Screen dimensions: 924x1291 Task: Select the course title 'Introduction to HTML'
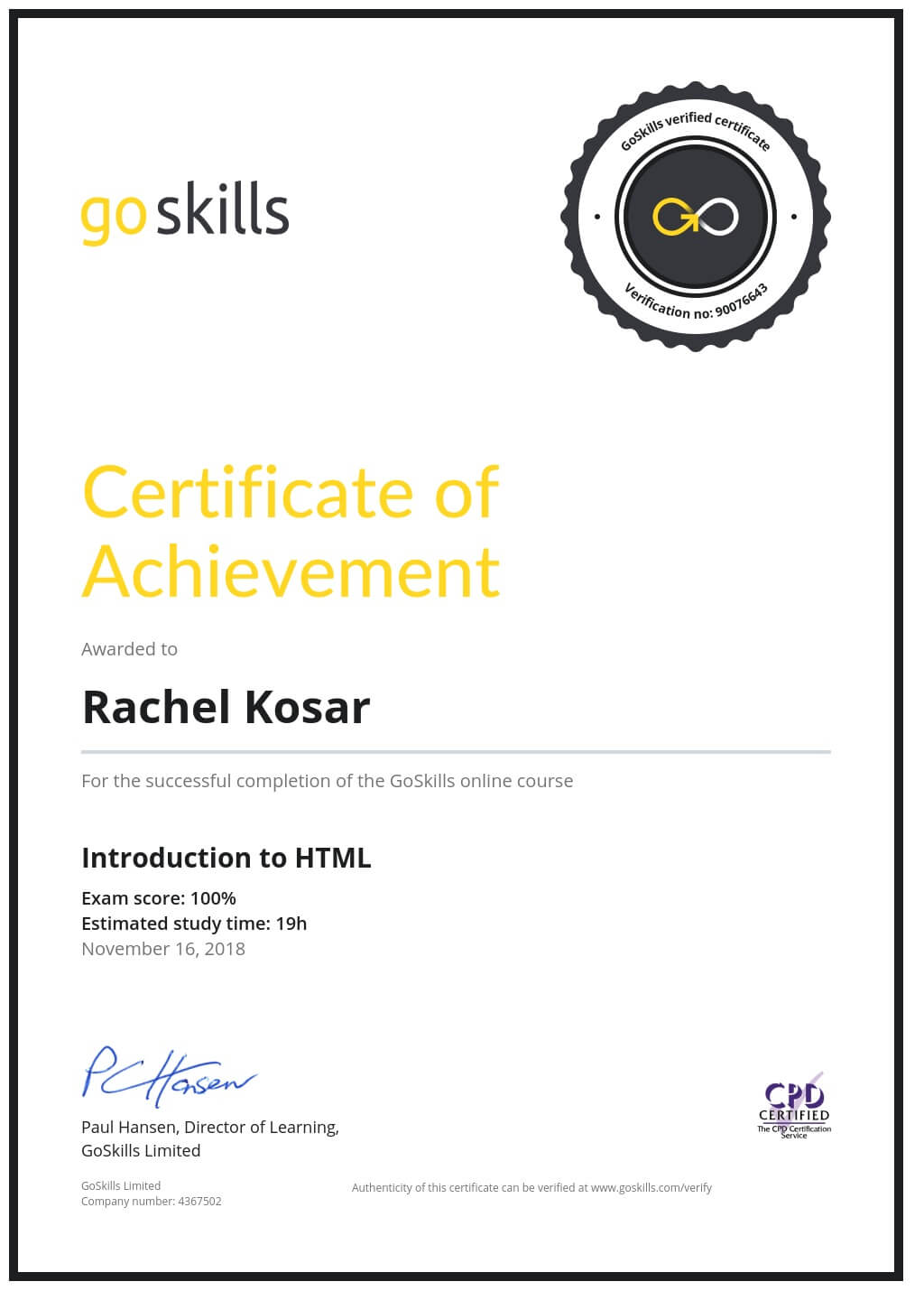pyautogui.click(x=226, y=858)
